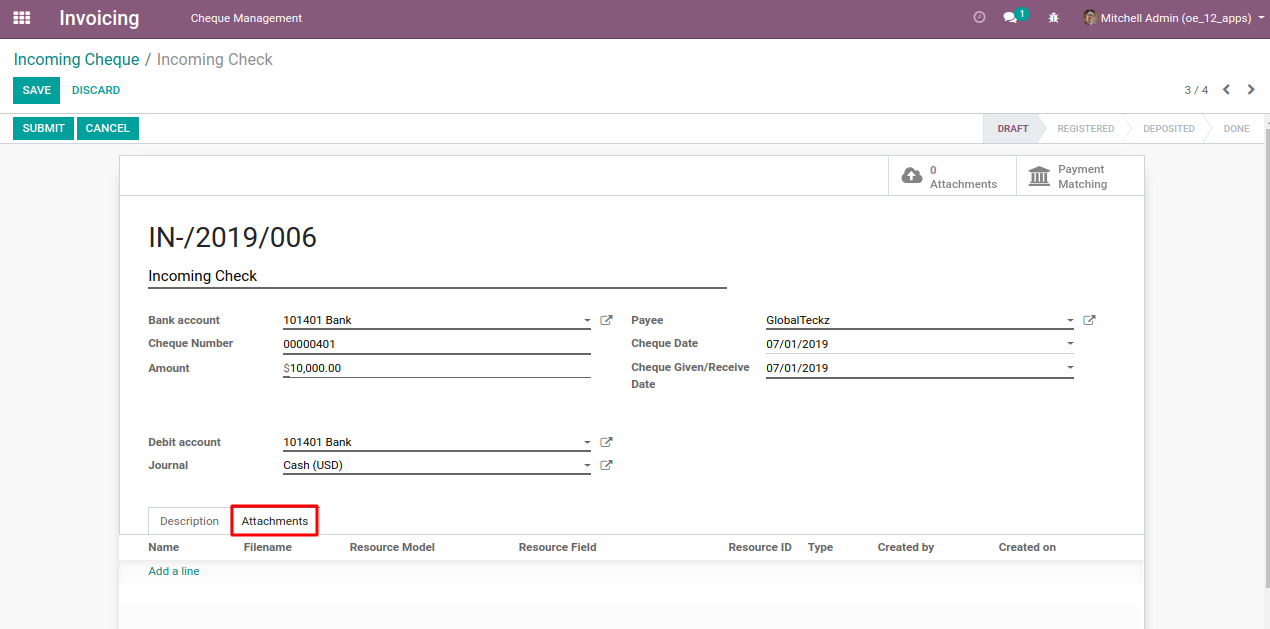Click the Payment Matching bank icon
The image size is (1270, 629).
pos(1039,176)
